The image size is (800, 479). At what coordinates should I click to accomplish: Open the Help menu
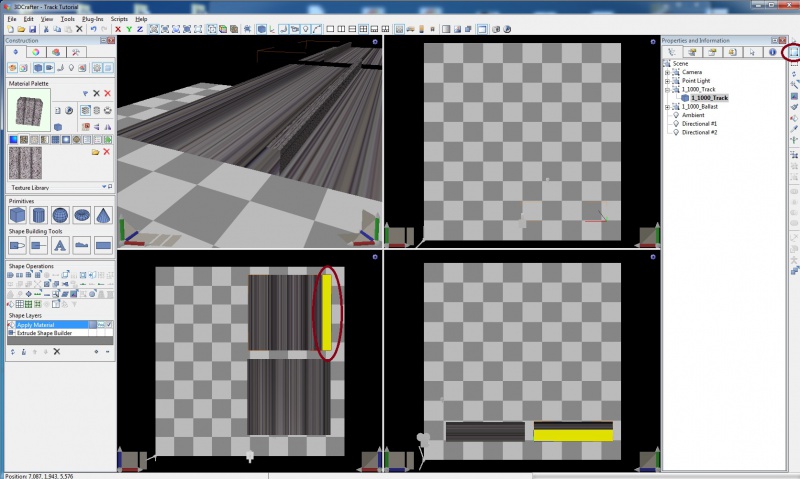click(x=141, y=19)
